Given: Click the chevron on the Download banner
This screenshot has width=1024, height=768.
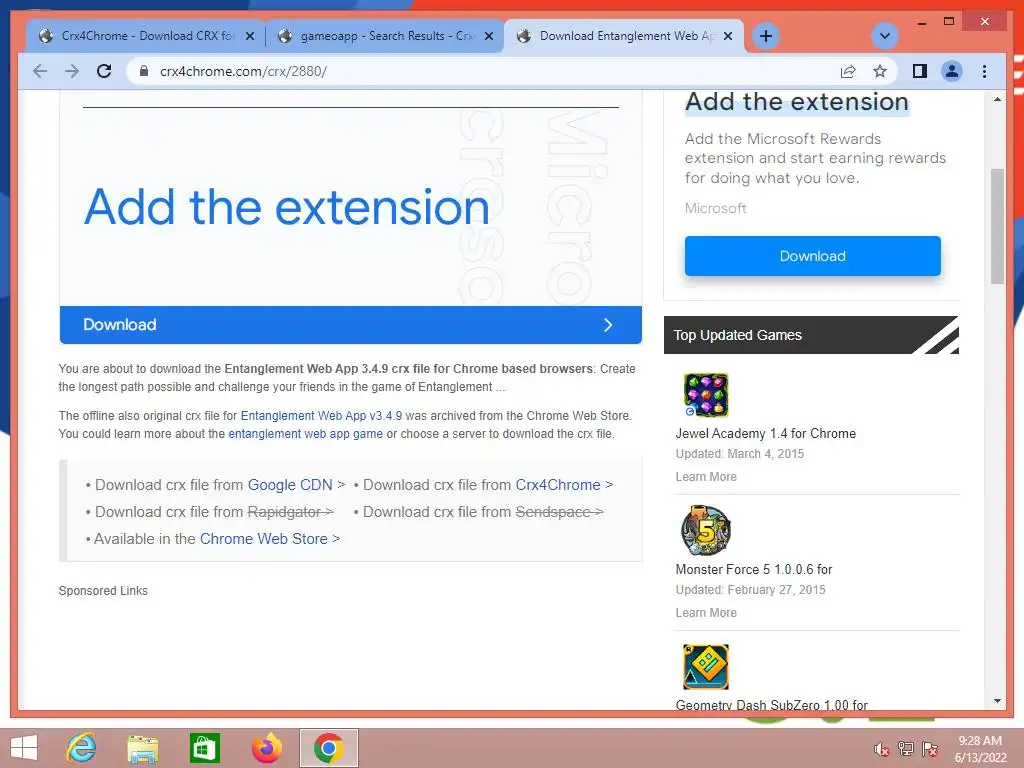Looking at the screenshot, I should pos(608,325).
